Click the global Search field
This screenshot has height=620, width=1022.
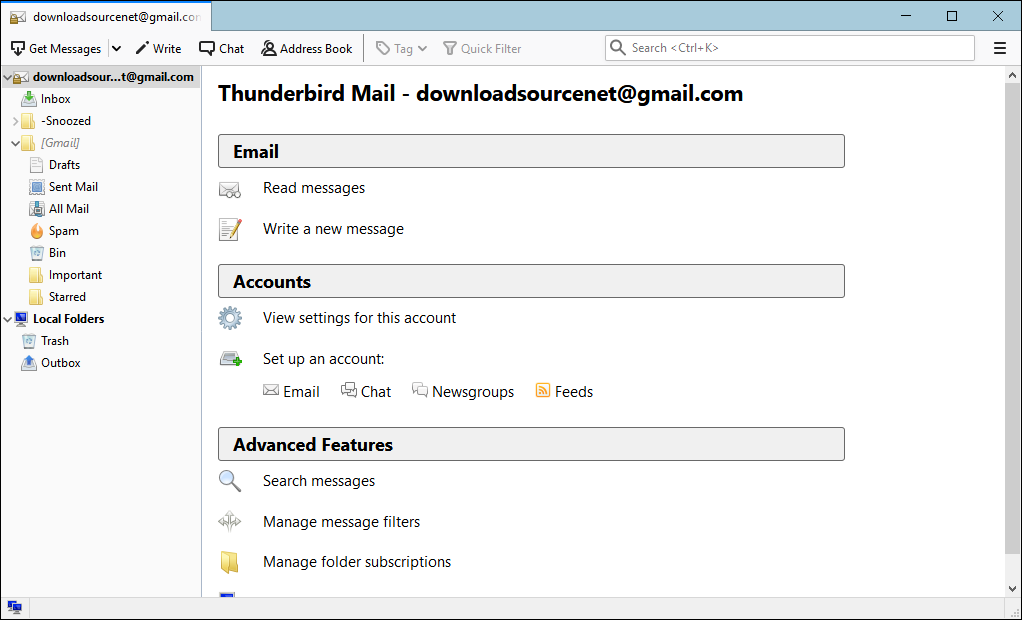coord(790,48)
